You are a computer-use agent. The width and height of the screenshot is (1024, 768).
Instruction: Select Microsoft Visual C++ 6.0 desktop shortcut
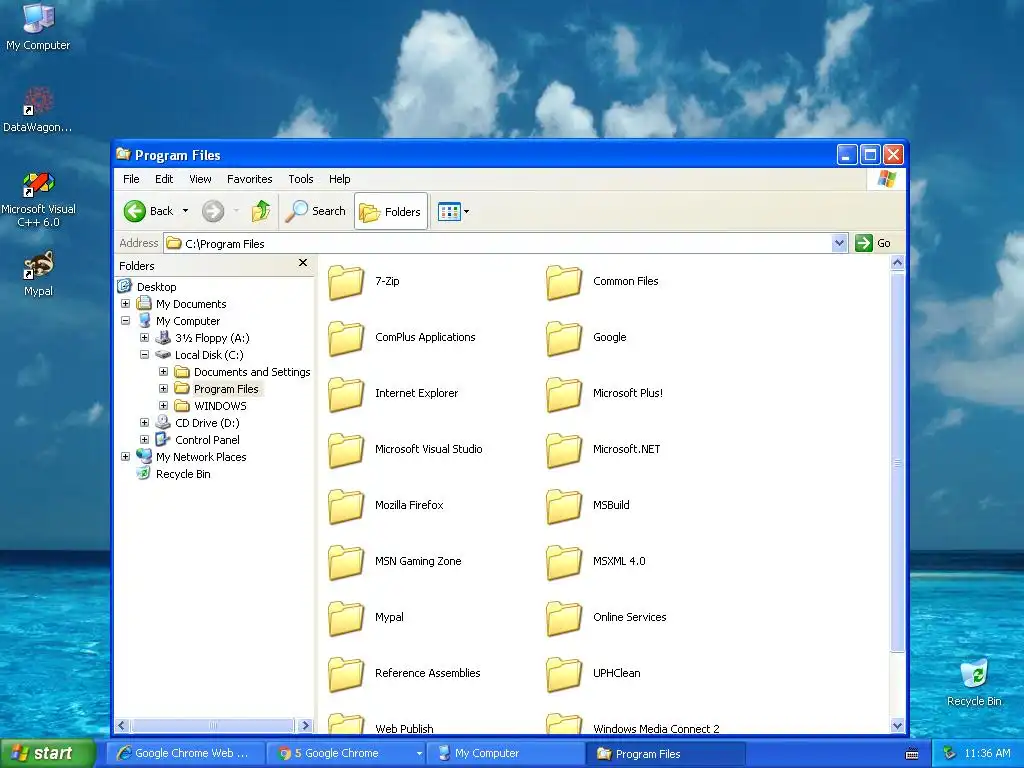38,200
